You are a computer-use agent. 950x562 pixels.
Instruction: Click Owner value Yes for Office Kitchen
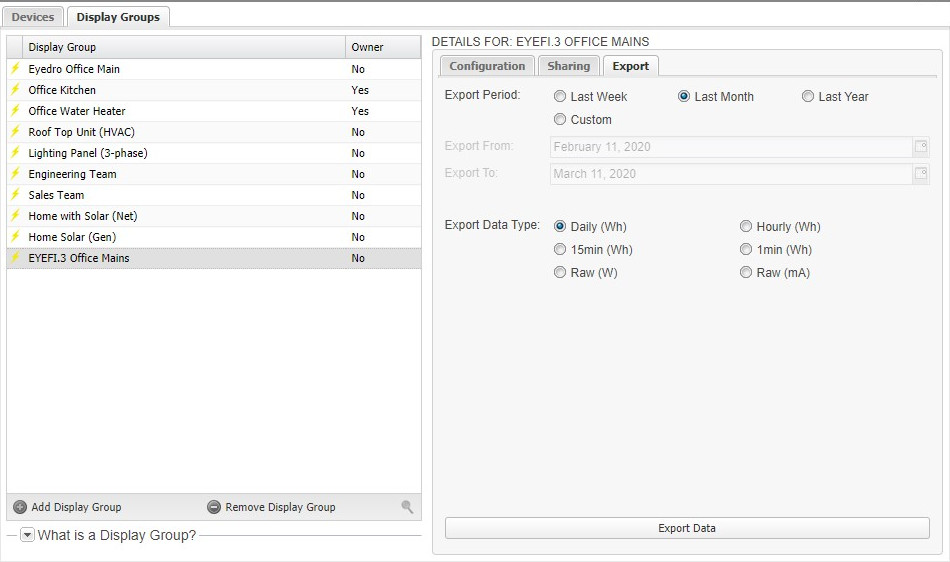pos(360,90)
